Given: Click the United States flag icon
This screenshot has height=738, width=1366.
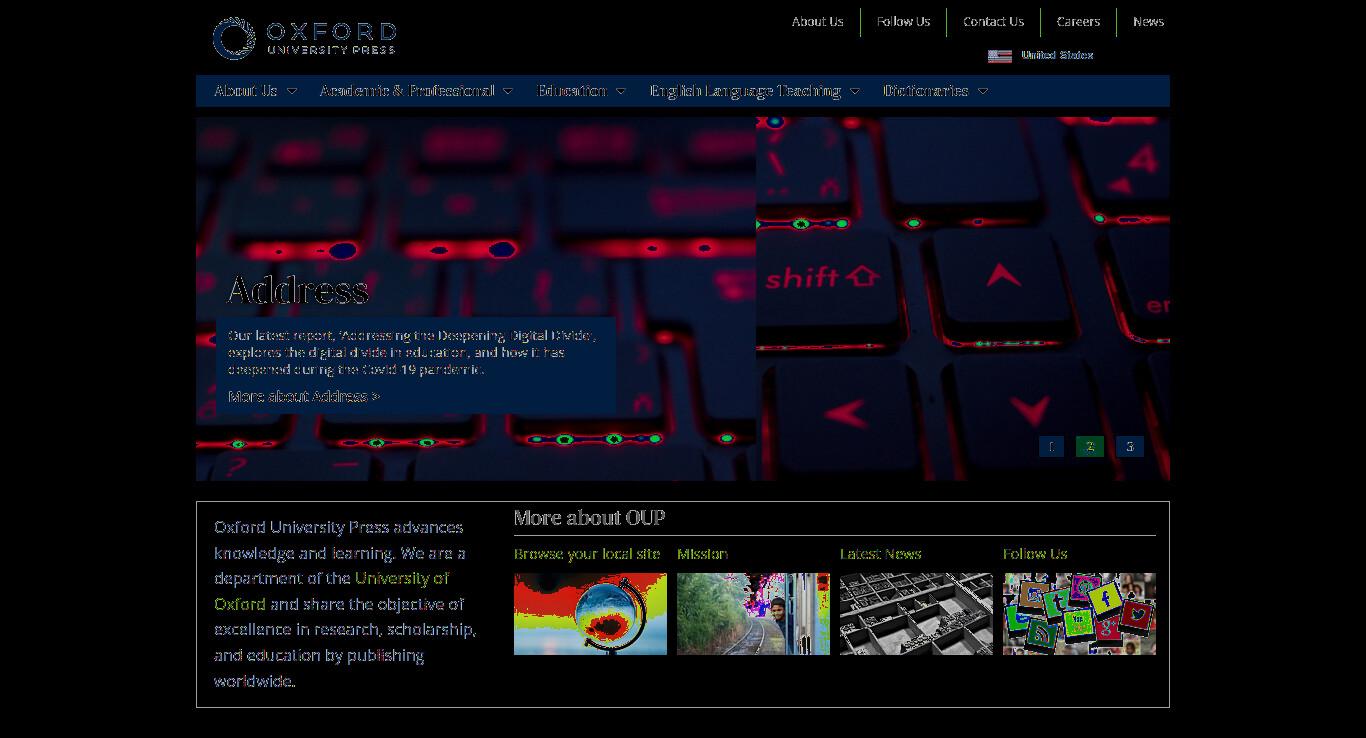Looking at the screenshot, I should [999, 56].
